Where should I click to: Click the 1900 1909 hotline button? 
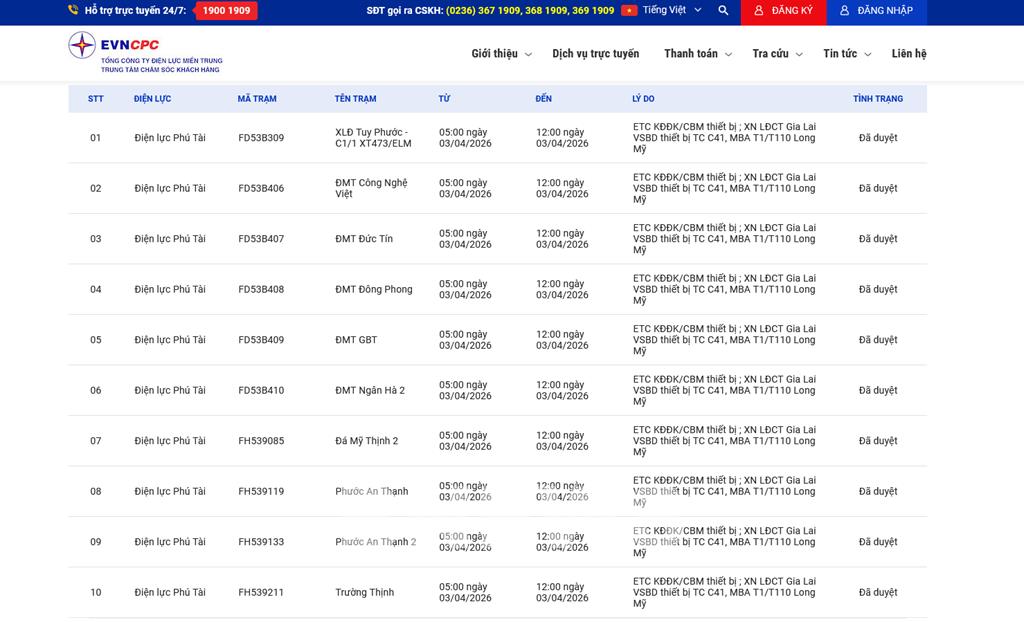tap(225, 11)
